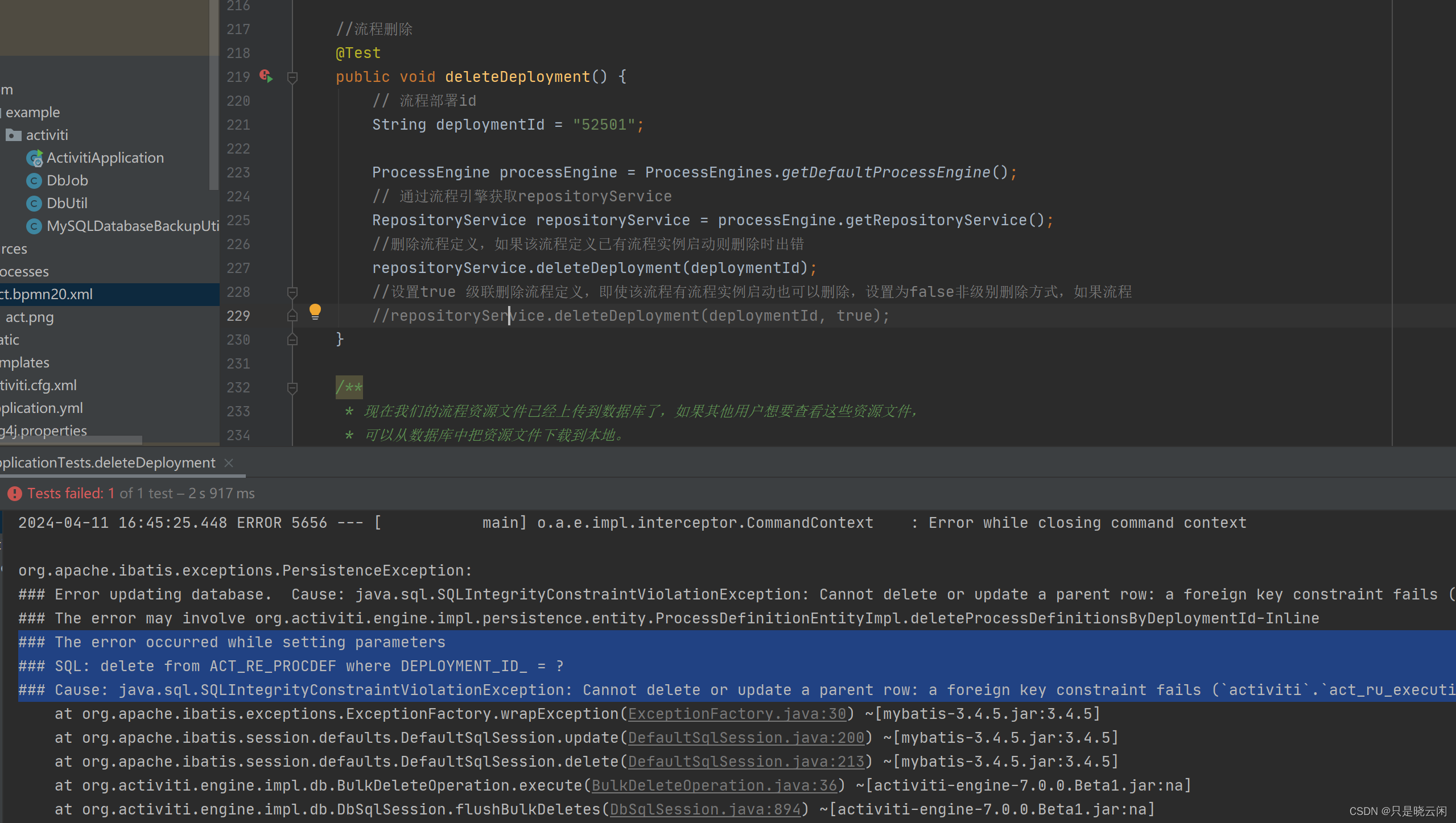Collapse the deleteDeployment method fold at line 219
The image size is (1456, 823).
[292, 77]
